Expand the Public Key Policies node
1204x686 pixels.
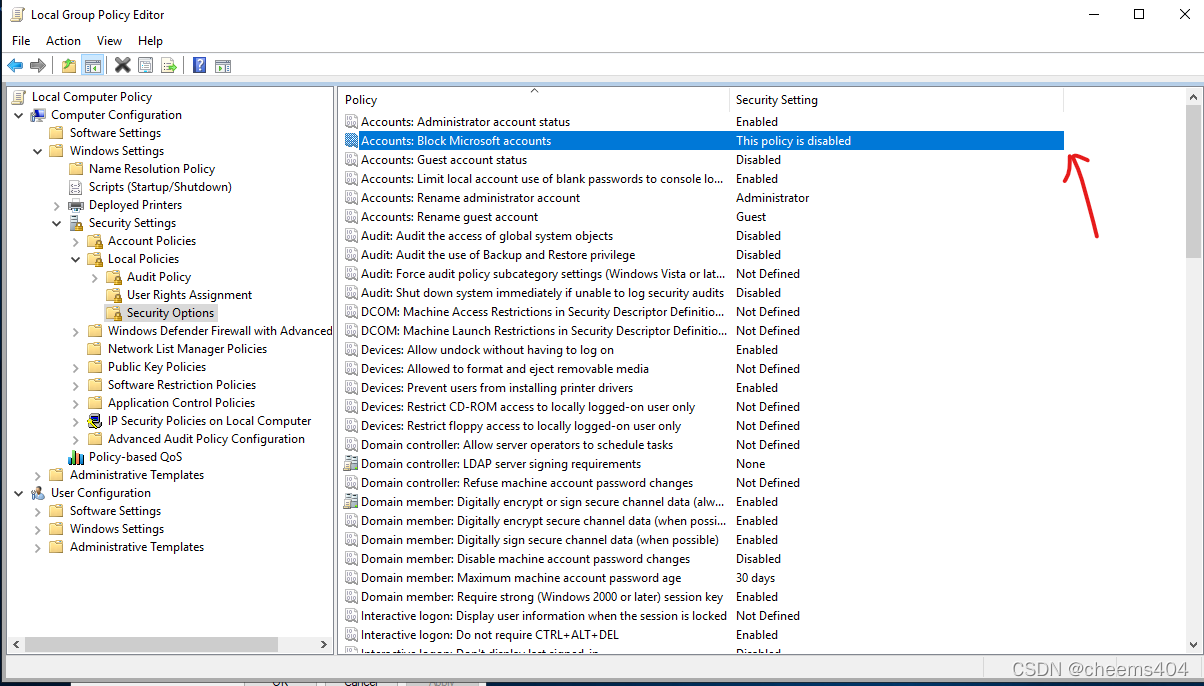[x=75, y=367]
